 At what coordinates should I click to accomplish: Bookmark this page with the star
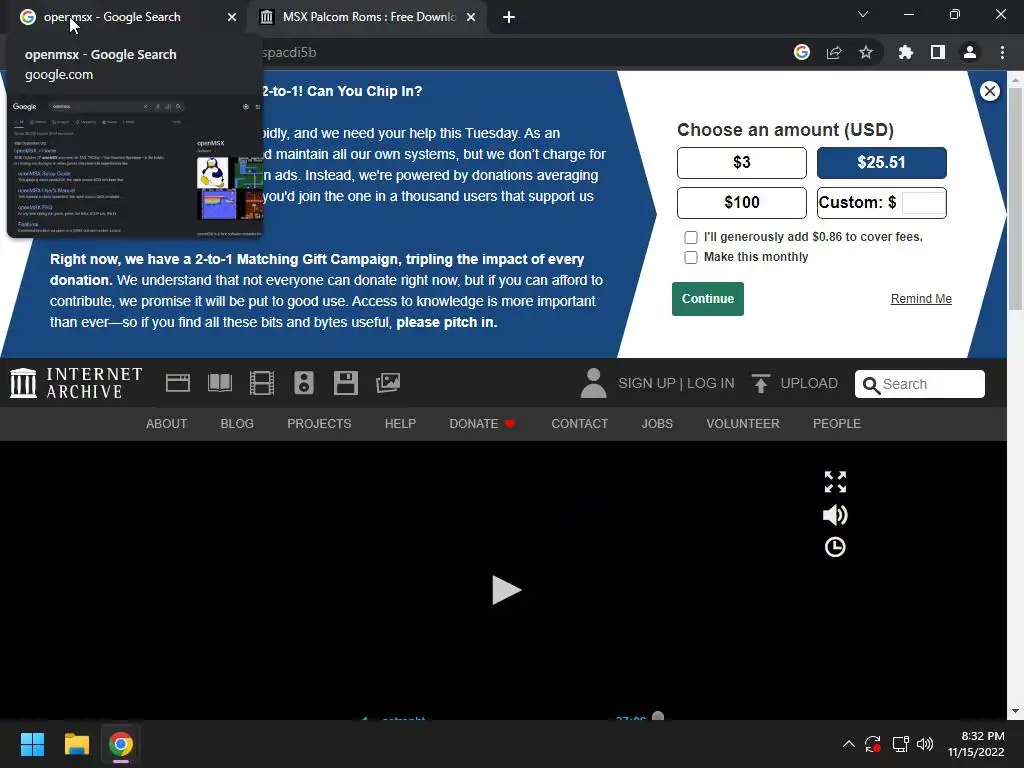point(866,52)
